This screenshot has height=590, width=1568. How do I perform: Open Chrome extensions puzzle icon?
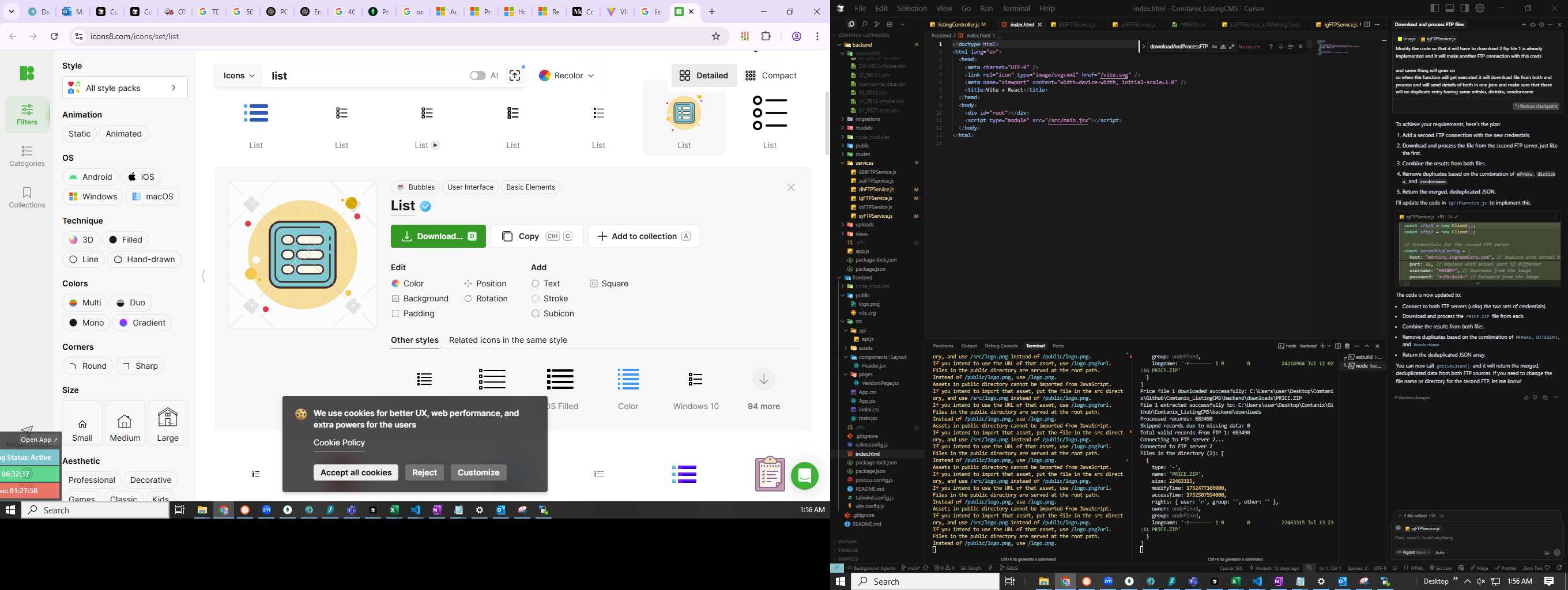click(x=766, y=36)
